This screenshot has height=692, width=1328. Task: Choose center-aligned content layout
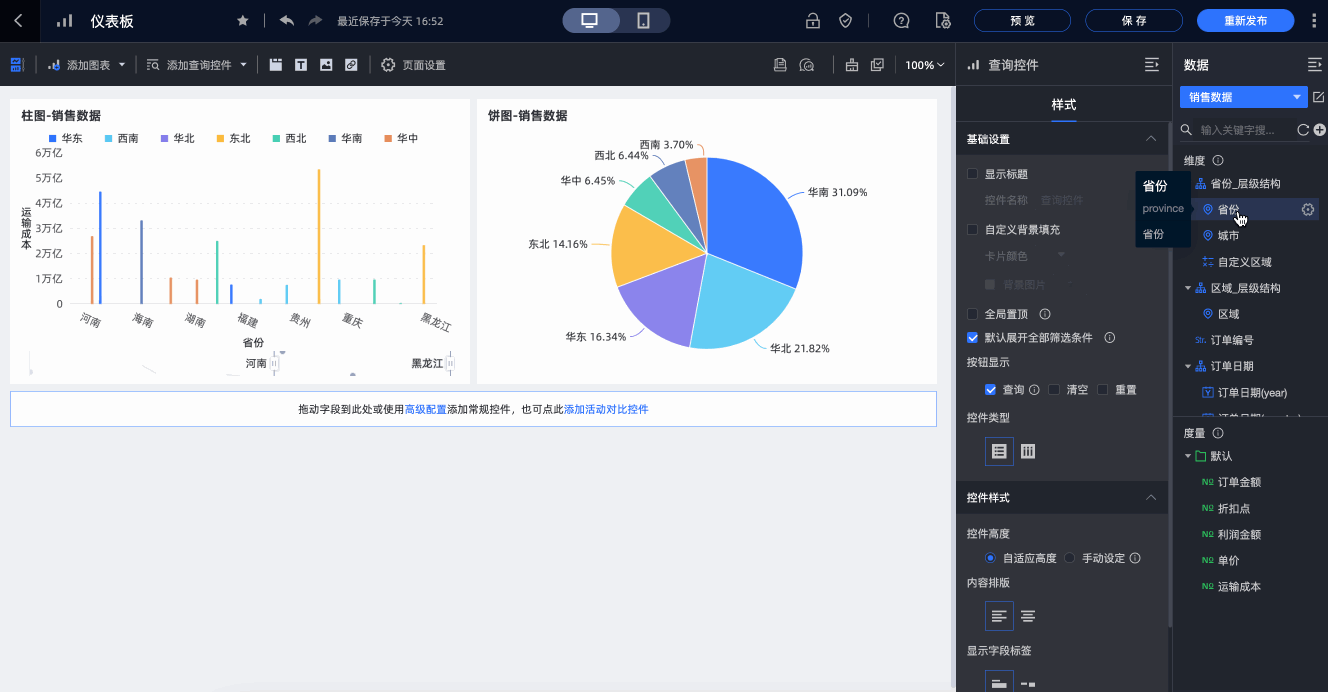point(1028,616)
